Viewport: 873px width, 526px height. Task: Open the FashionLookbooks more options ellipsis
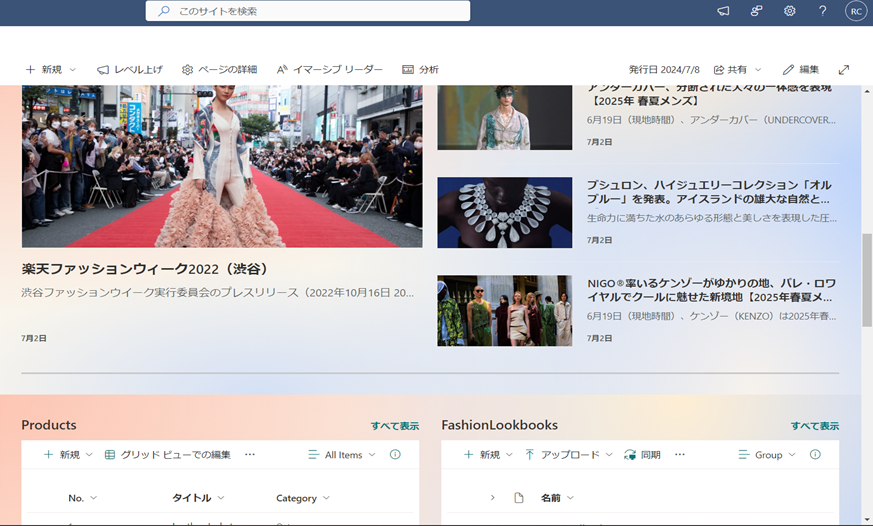pyautogui.click(x=680, y=455)
